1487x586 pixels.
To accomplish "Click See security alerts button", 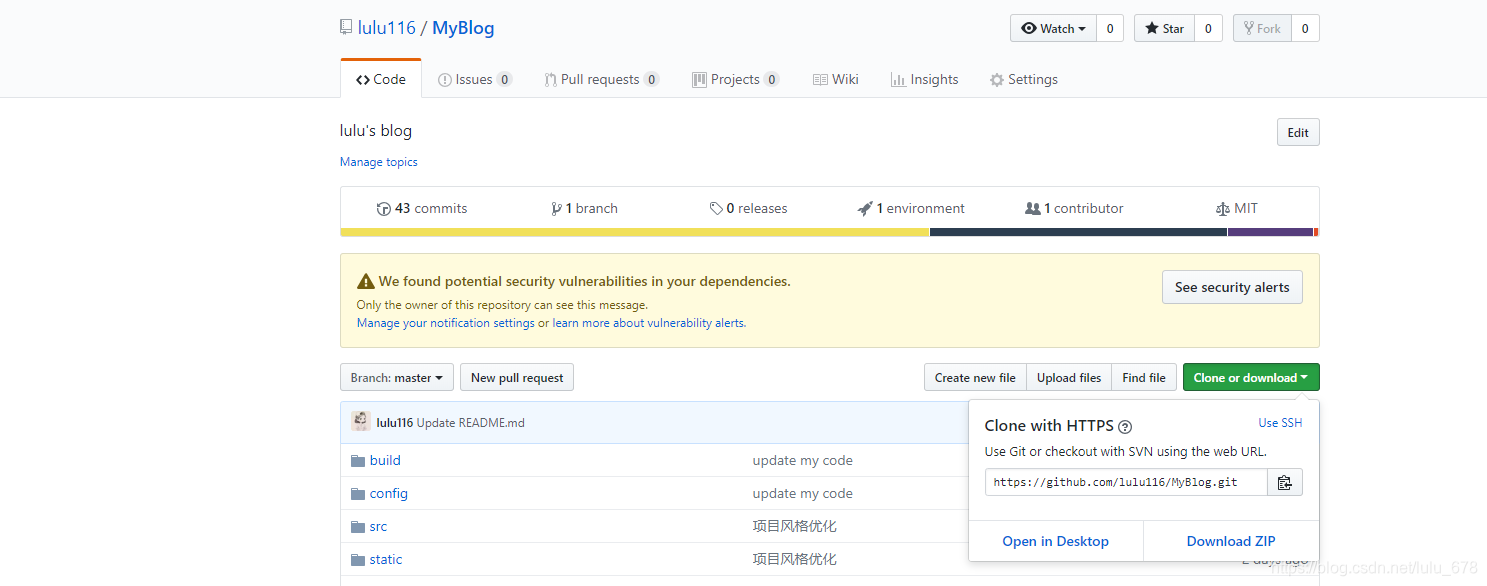I will point(1232,287).
